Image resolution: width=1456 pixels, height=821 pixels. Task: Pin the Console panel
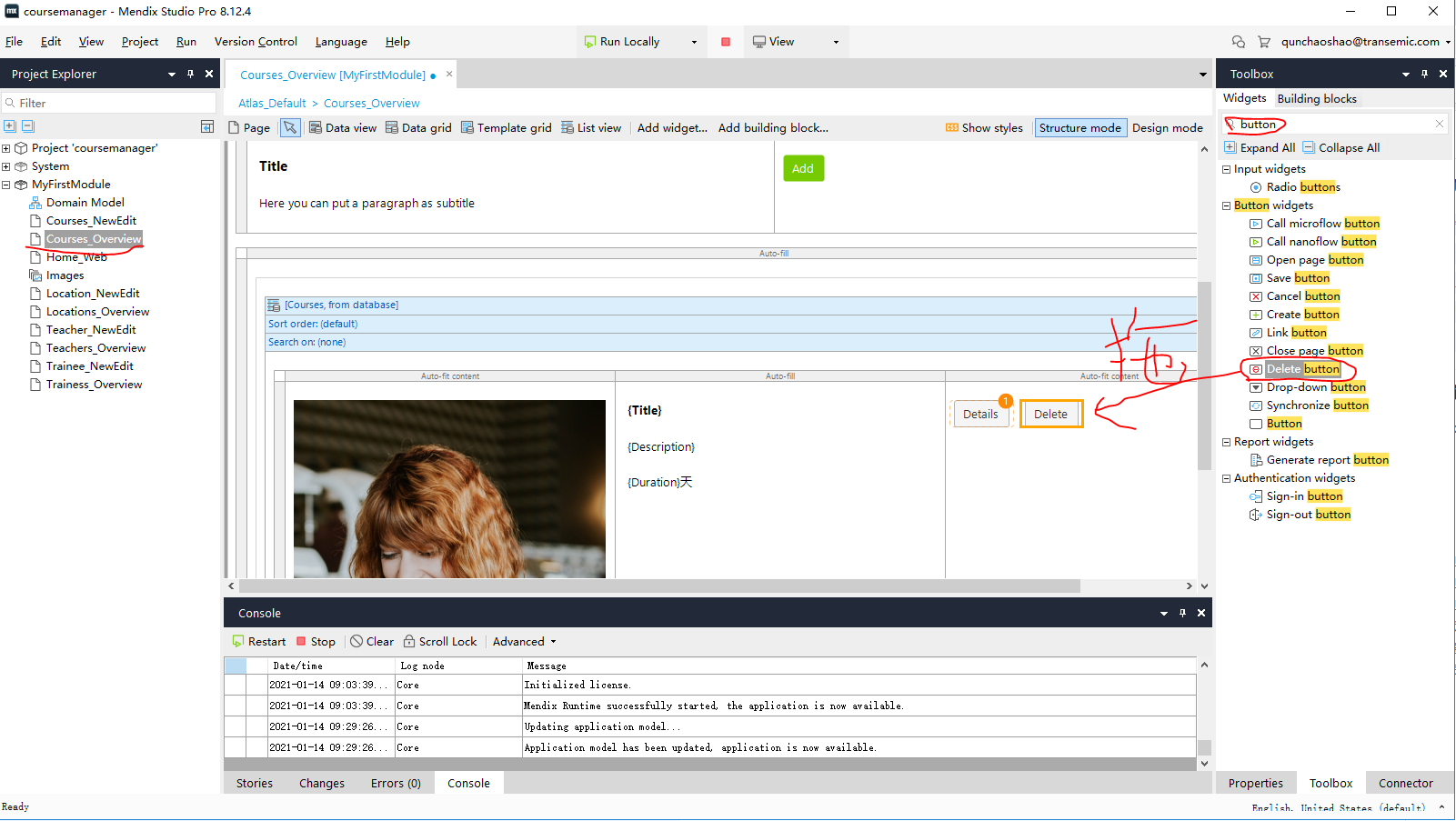pyautogui.click(x=1182, y=613)
